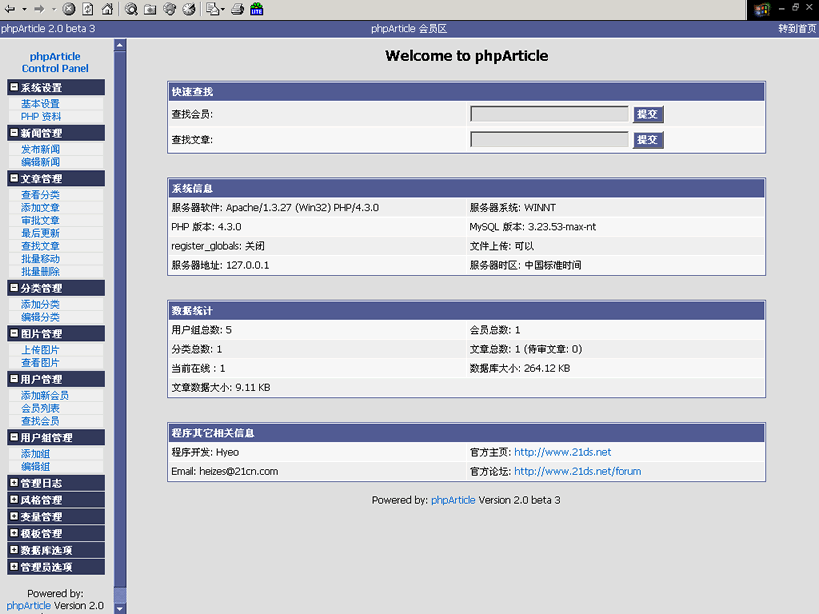Open 查看图片 in the sidebar
The image size is (819, 614).
click(40, 362)
